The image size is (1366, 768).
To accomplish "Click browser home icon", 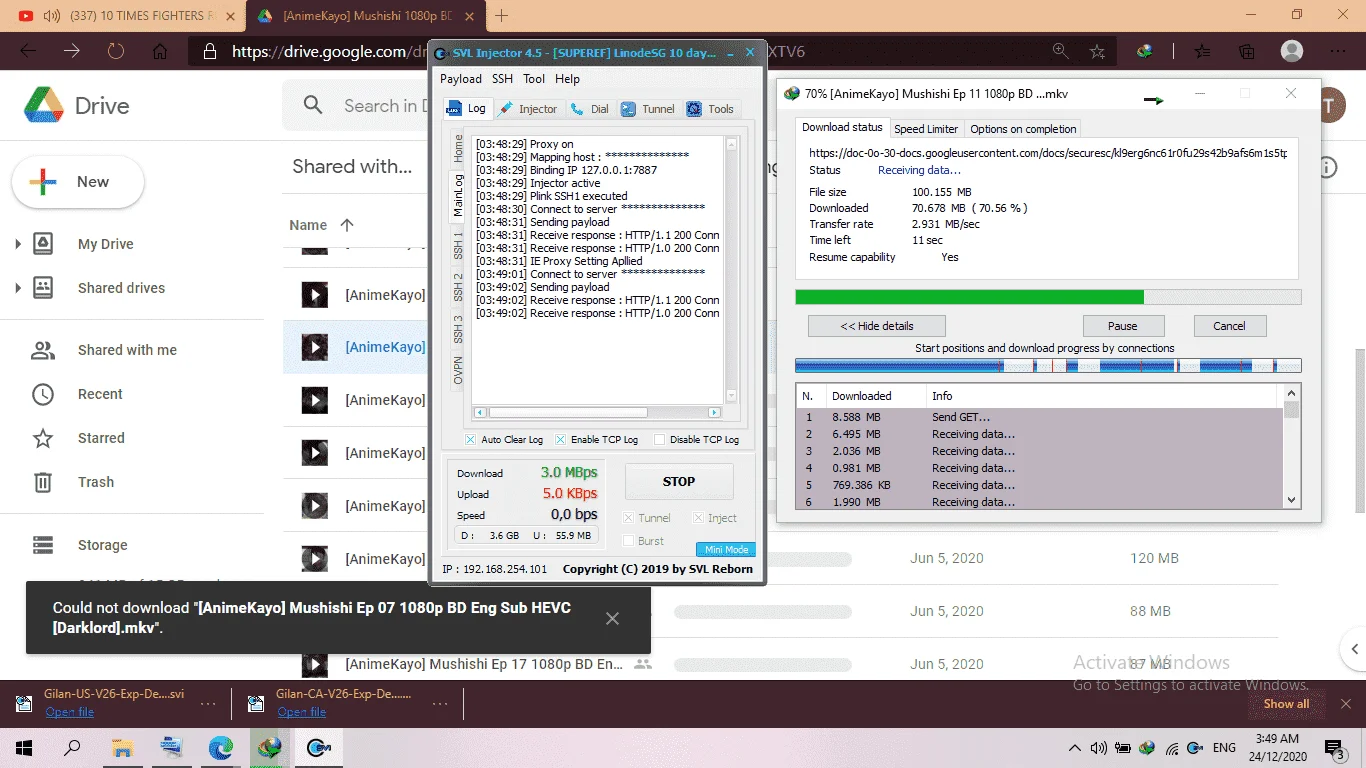I will (160, 51).
